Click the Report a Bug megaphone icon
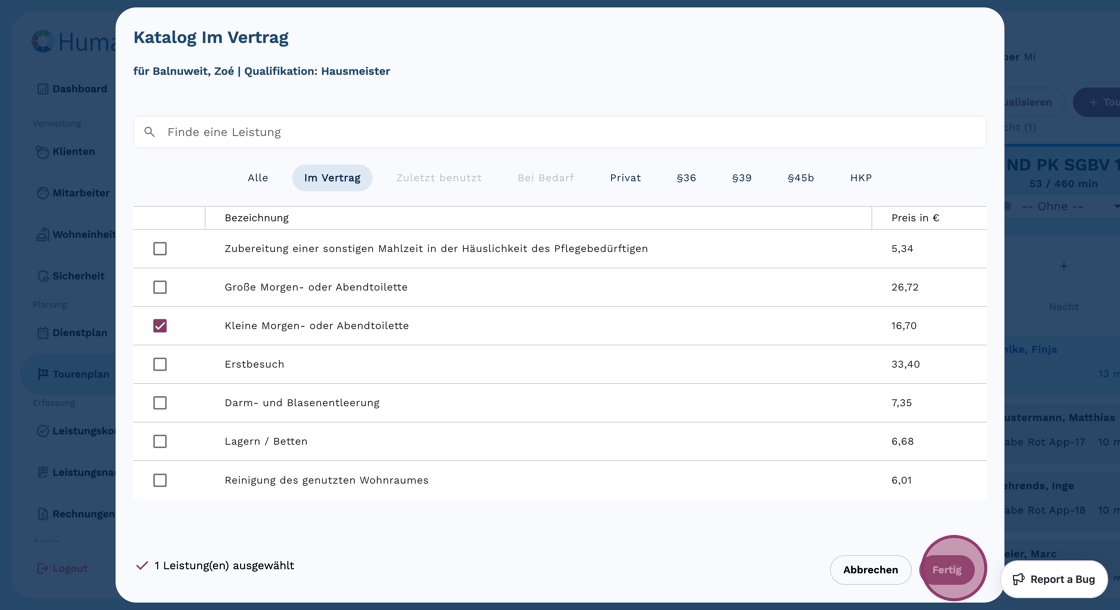Screen dimensions: 1120x610 (x=1019, y=579)
